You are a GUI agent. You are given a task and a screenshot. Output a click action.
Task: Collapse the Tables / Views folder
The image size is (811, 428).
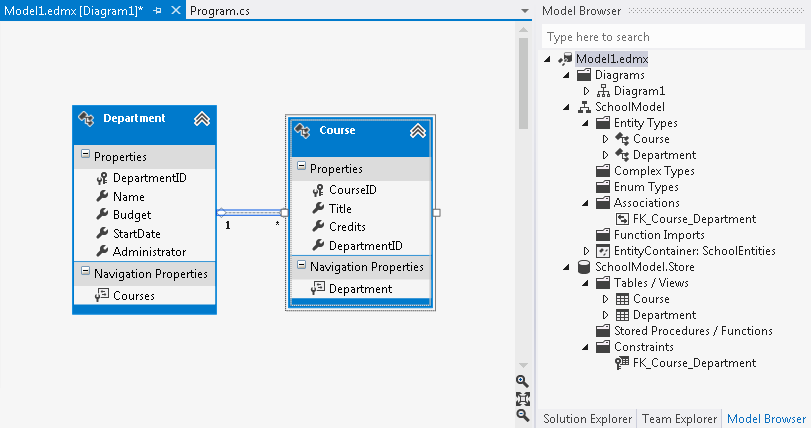coord(586,283)
